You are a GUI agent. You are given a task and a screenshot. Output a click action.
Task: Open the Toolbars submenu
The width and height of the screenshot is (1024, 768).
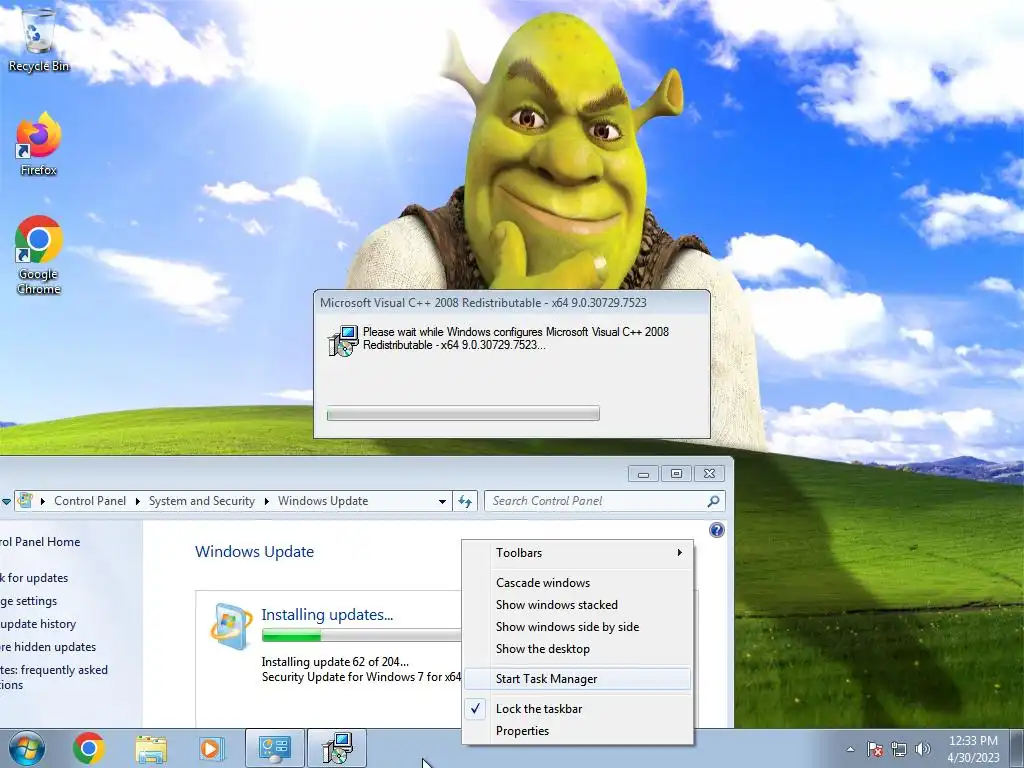(x=578, y=552)
